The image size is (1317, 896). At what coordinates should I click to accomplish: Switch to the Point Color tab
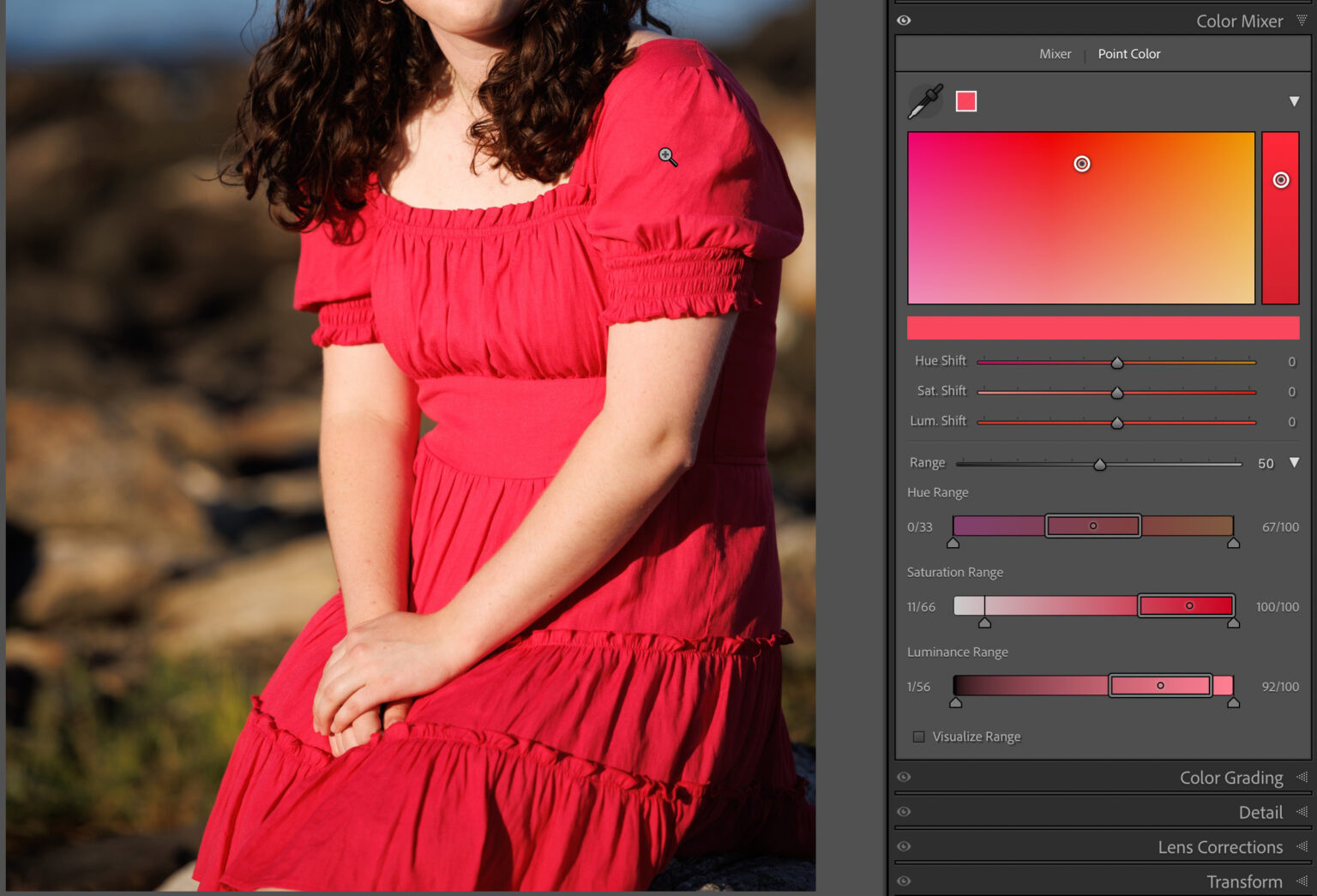[1129, 53]
